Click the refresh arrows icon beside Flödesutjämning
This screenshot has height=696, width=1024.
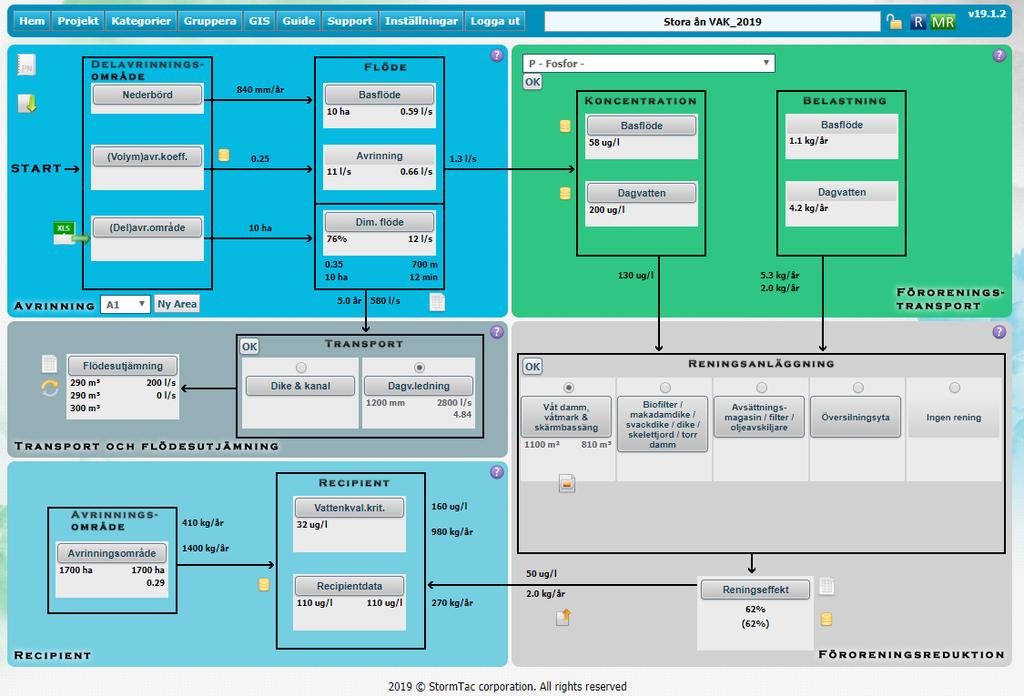(x=50, y=388)
